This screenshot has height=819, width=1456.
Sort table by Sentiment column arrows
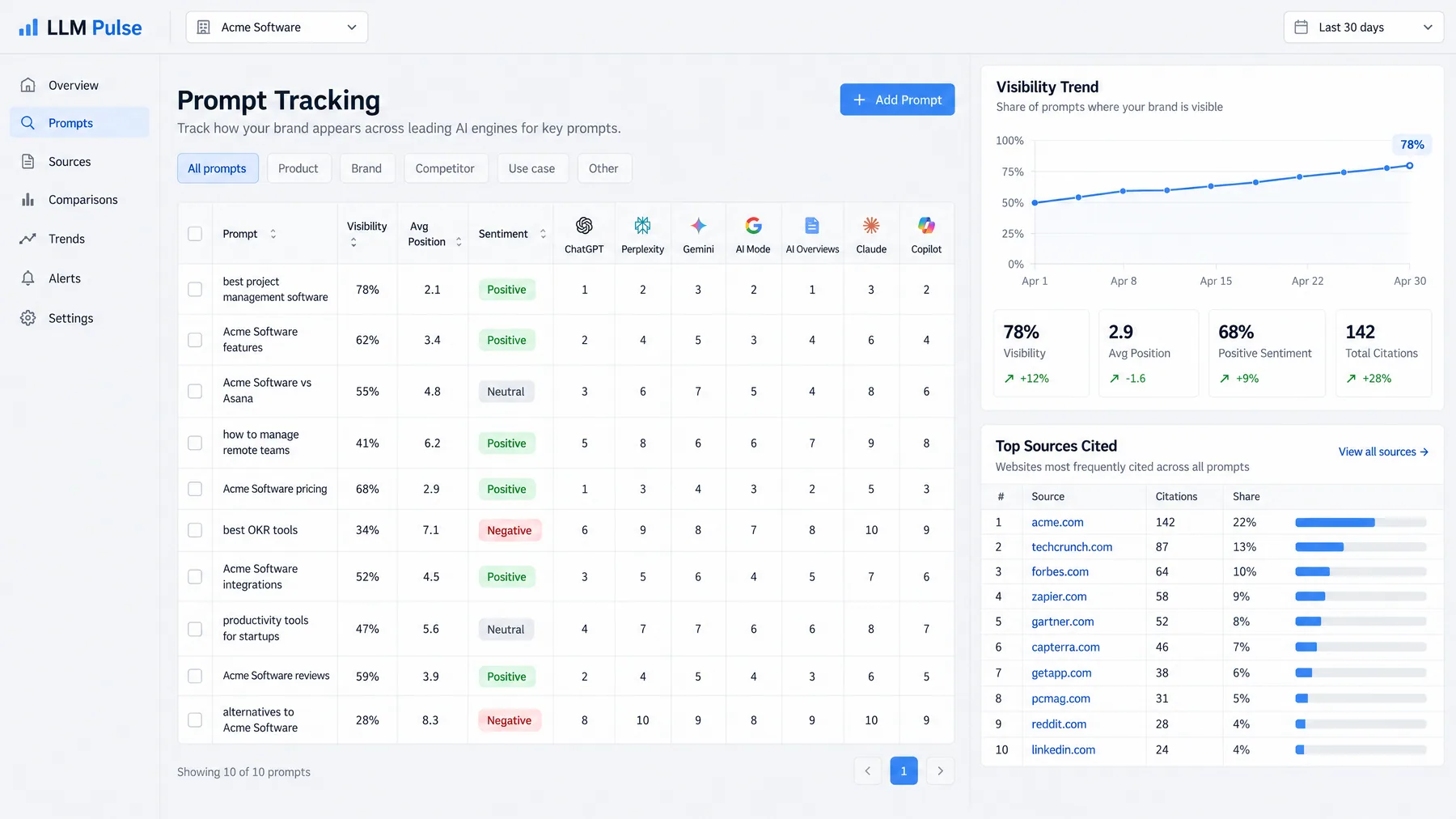543,233
